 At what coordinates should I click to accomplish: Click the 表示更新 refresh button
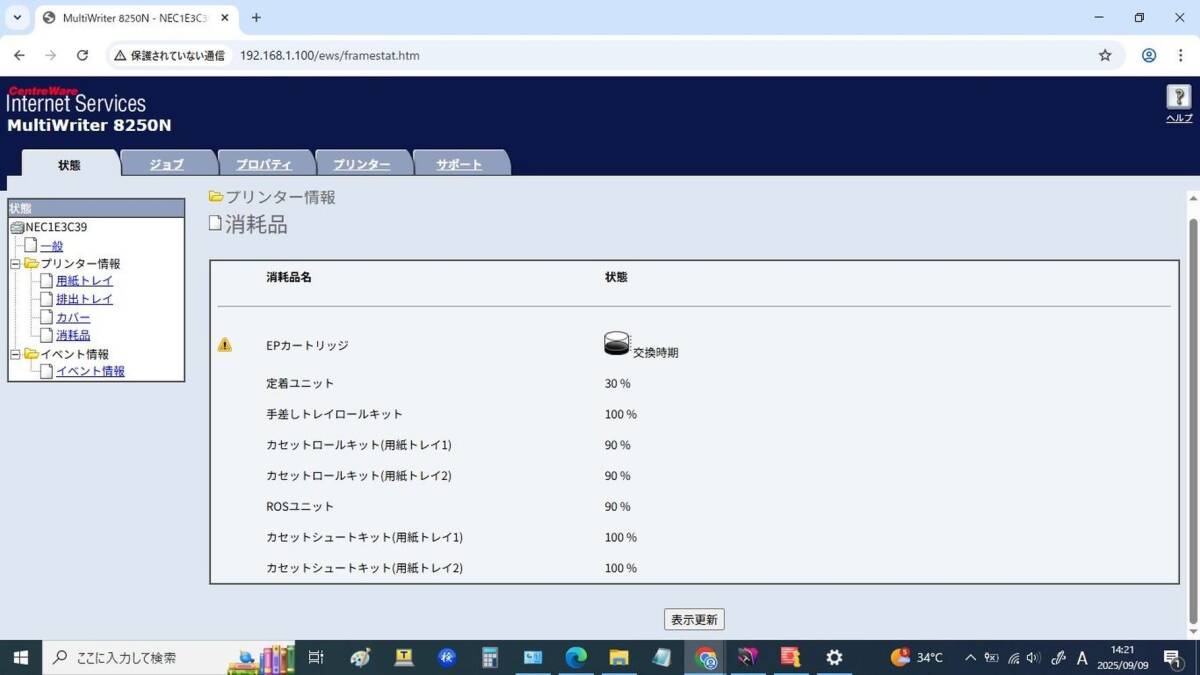[x=694, y=620]
